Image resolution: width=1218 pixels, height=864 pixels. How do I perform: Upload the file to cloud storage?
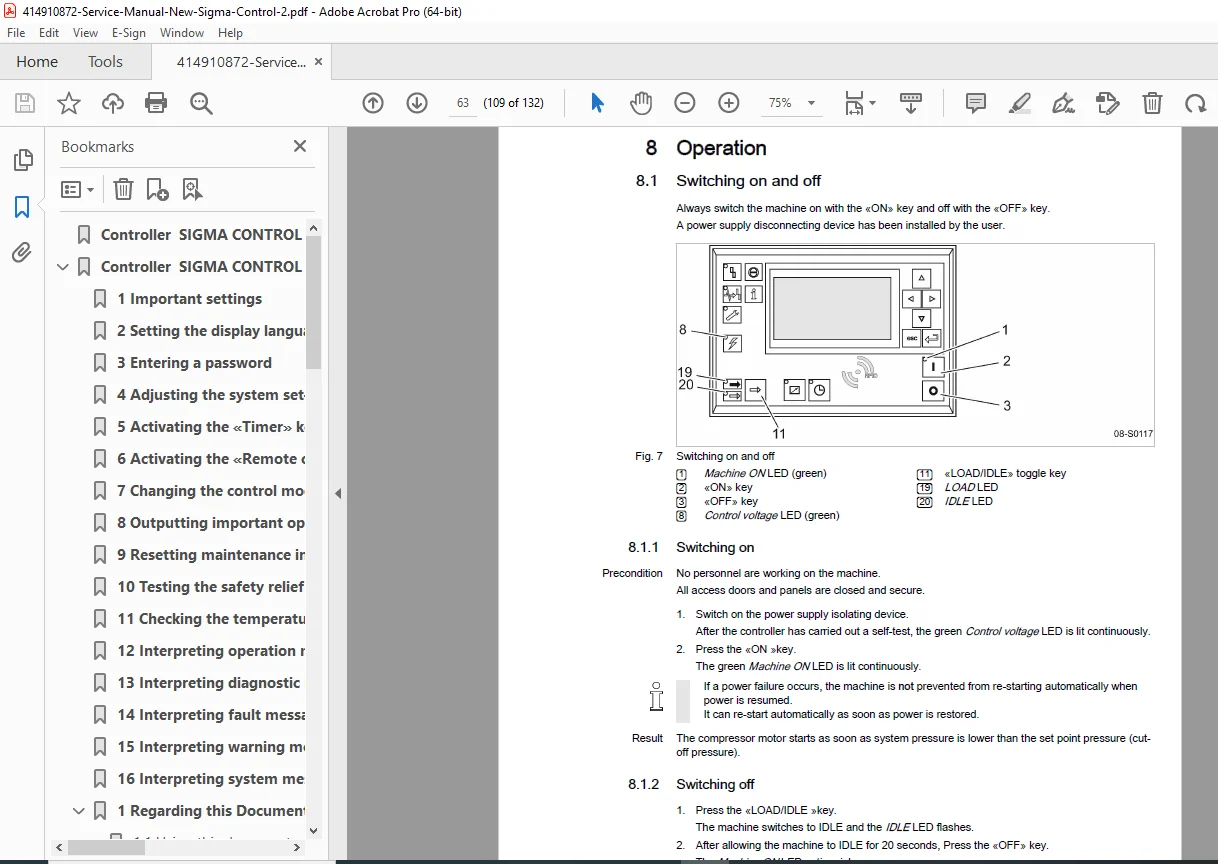(113, 103)
